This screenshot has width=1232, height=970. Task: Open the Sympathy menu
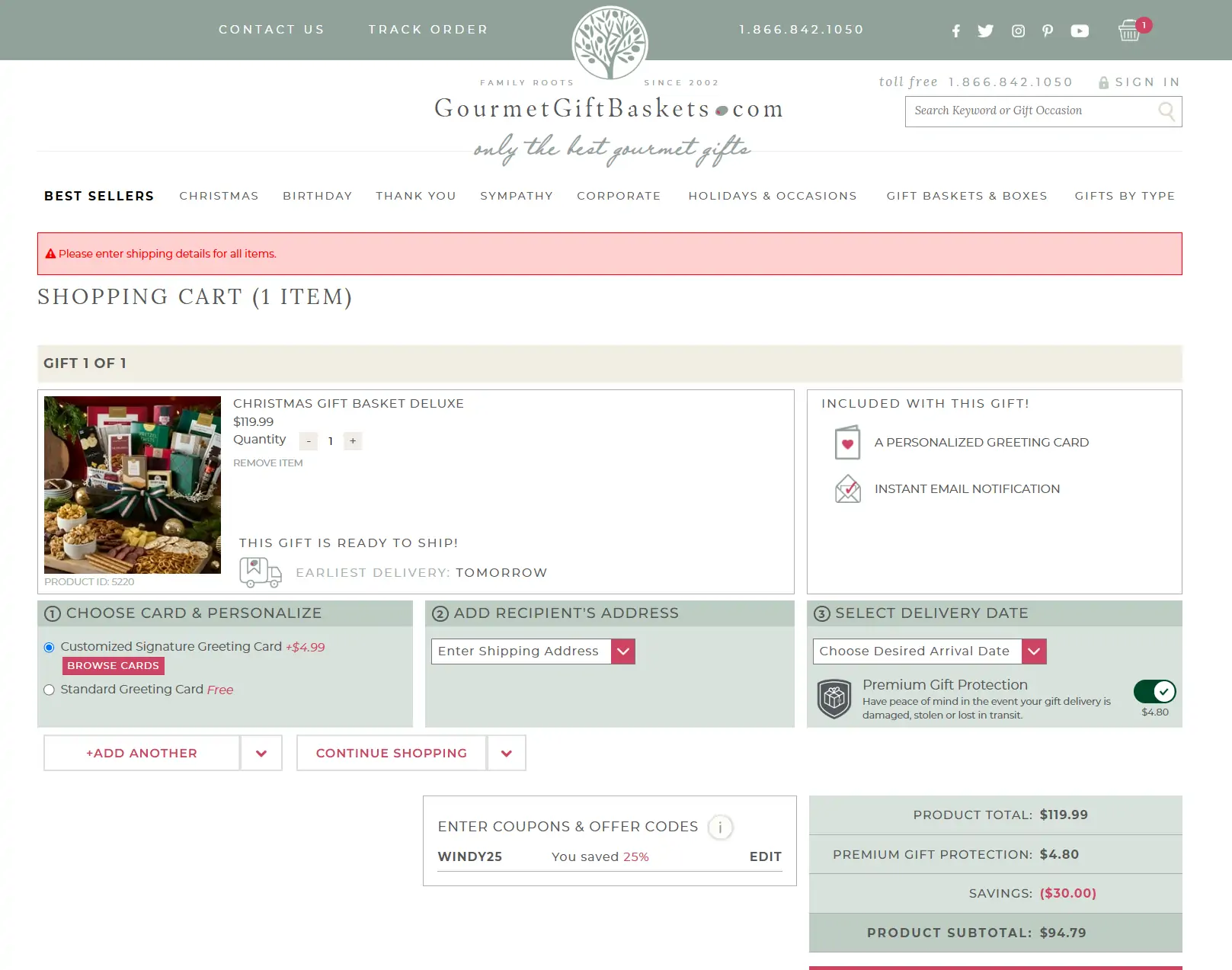coord(516,196)
